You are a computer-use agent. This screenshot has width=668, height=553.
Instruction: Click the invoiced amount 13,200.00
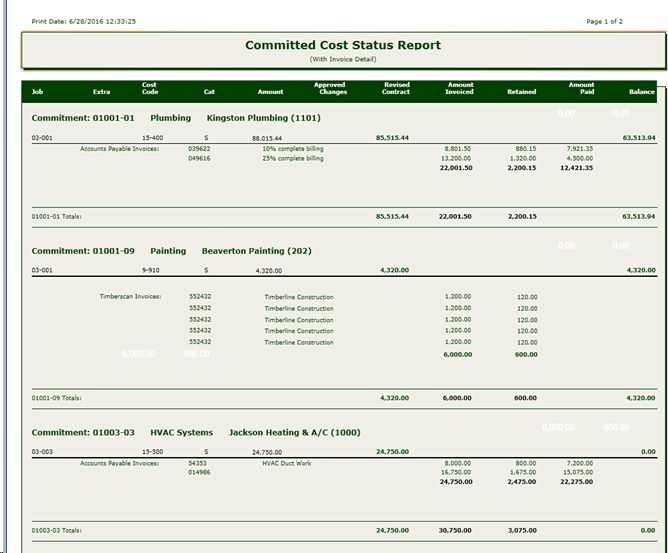(x=456, y=158)
